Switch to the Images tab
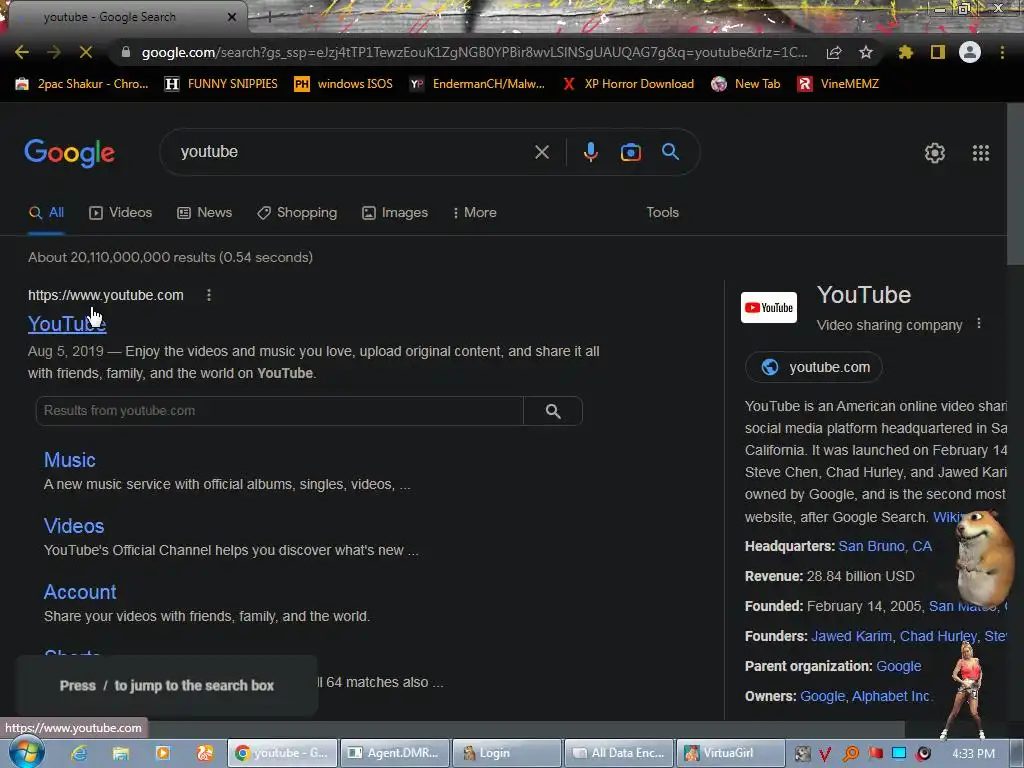Image resolution: width=1024 pixels, height=768 pixels. 395,213
